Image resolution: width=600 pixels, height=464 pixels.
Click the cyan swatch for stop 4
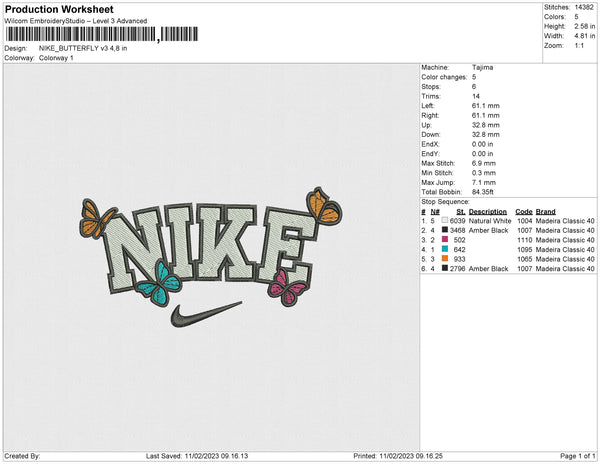tap(445, 249)
